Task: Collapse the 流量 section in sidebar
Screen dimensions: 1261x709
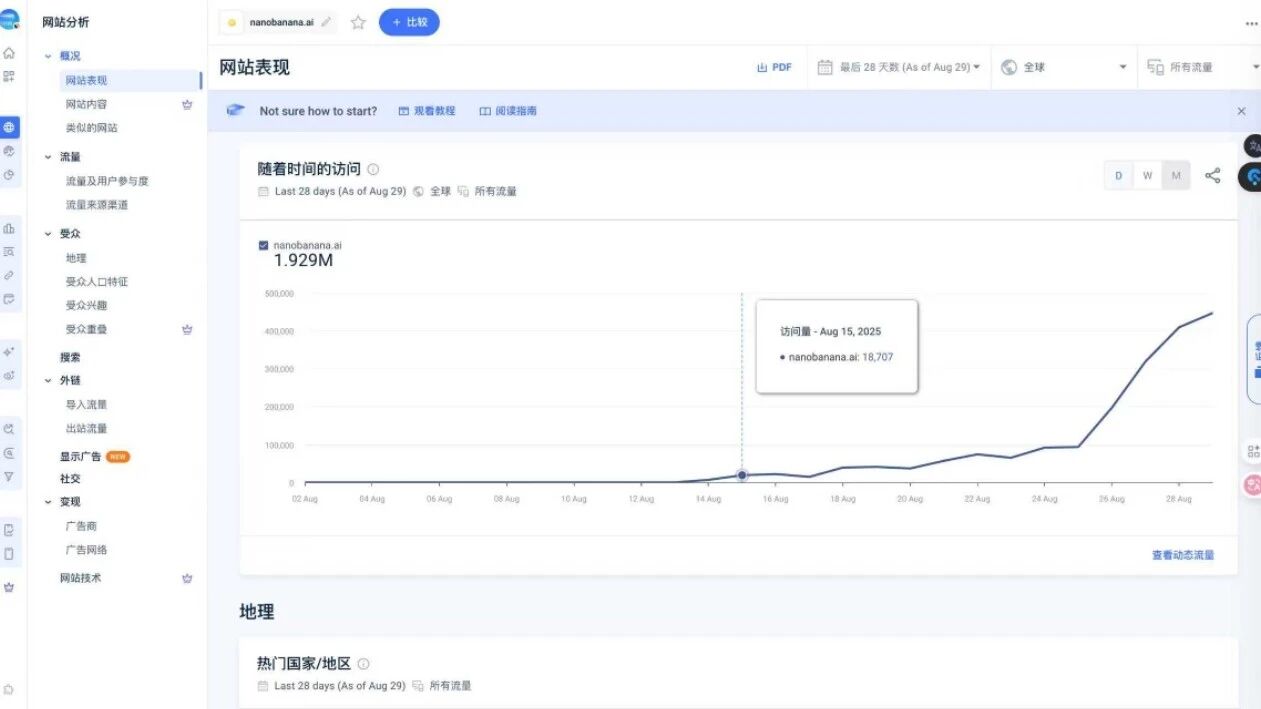Action: tap(48, 157)
